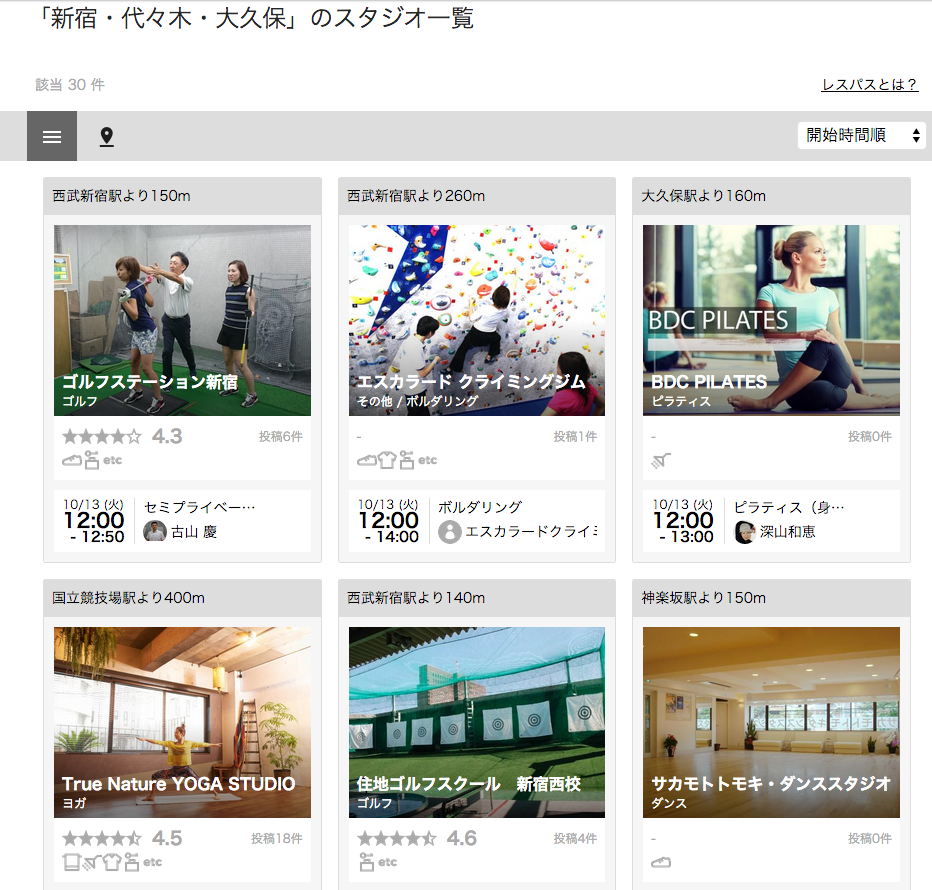Click shoe amenity icon on ゴルフステーション新宿
Viewport: 932px width, 890px height.
click(x=72, y=461)
